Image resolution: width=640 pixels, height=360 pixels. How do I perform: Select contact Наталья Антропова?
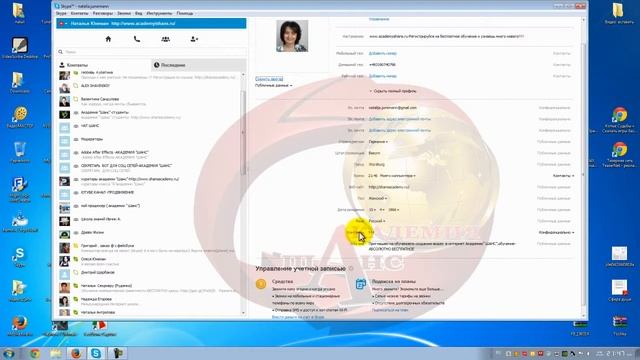[x=149, y=313]
